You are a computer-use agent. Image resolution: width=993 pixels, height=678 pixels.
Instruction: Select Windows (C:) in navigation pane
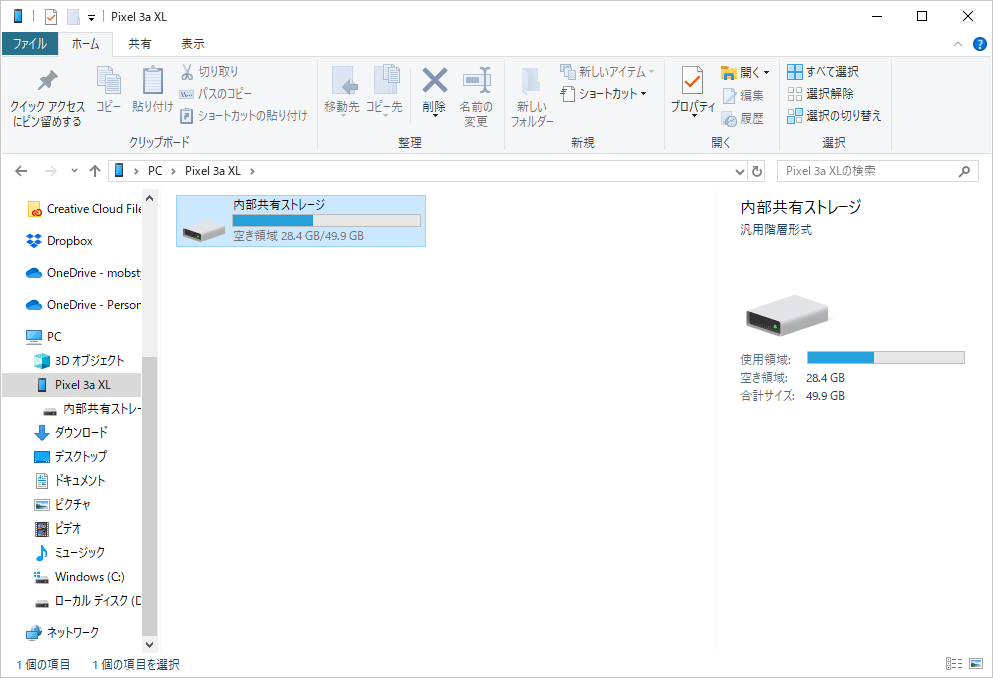[x=89, y=577]
